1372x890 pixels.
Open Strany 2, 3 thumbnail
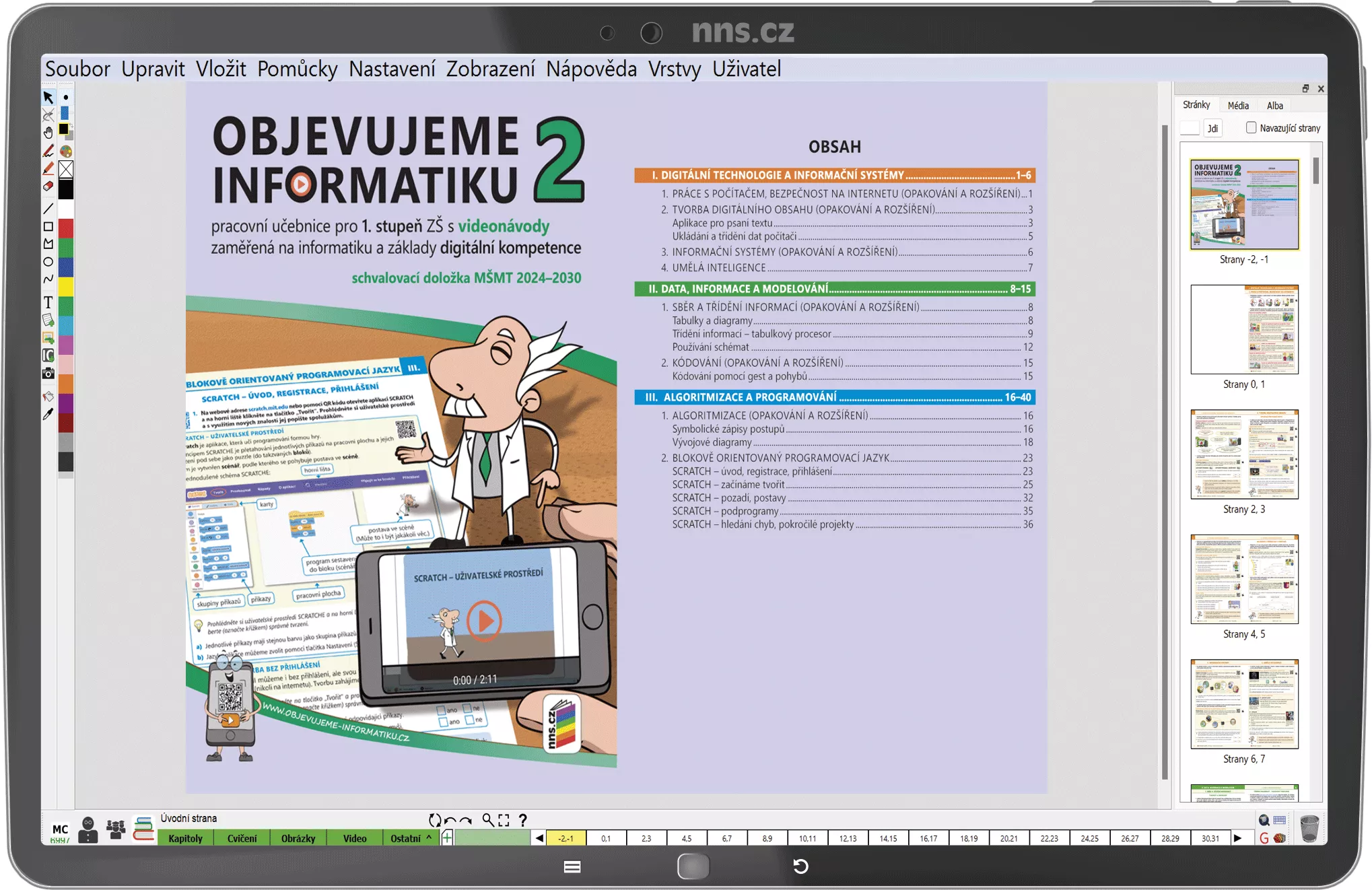(1244, 454)
